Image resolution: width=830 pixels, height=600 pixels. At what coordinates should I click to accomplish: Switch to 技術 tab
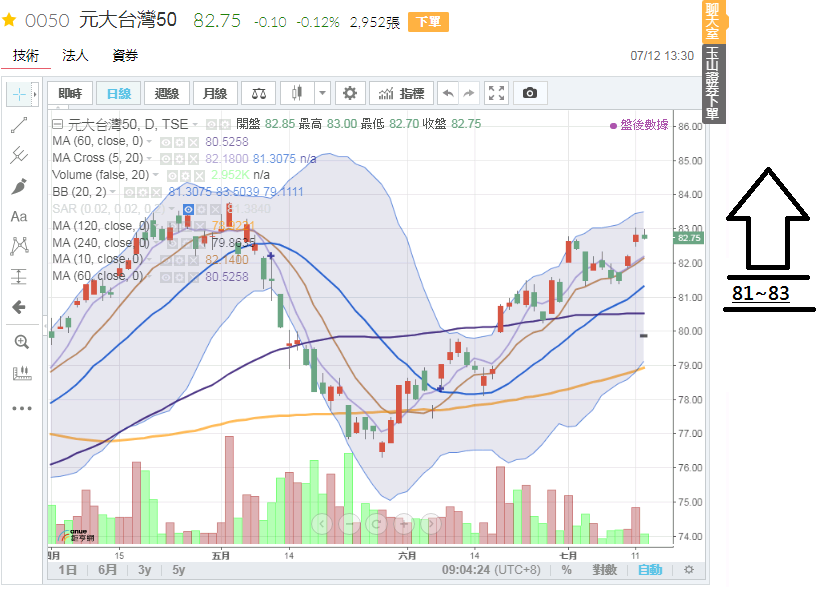[x=26, y=56]
